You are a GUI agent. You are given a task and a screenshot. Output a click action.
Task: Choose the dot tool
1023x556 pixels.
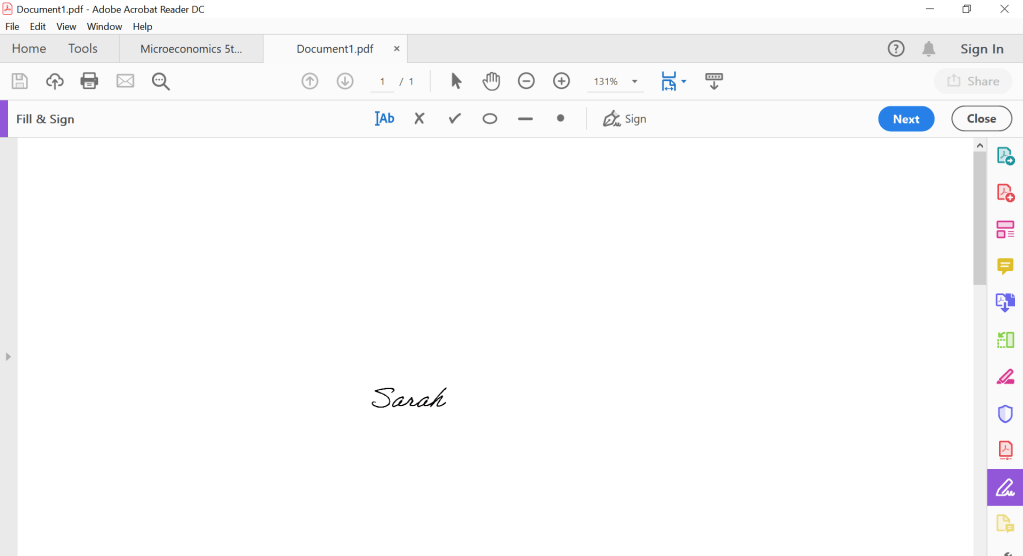(x=560, y=118)
